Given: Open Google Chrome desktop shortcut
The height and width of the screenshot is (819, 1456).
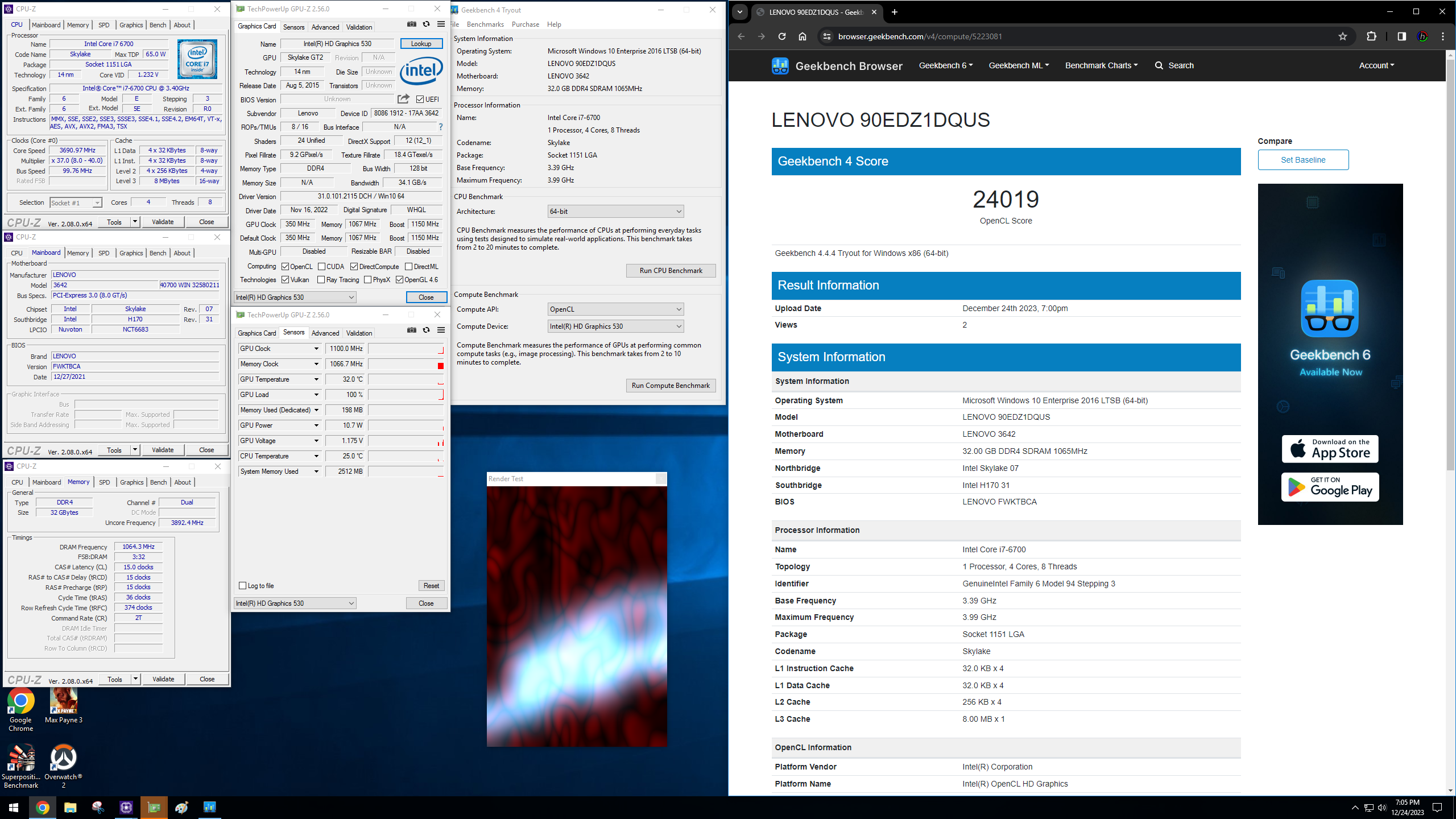Looking at the screenshot, I should click(21, 710).
